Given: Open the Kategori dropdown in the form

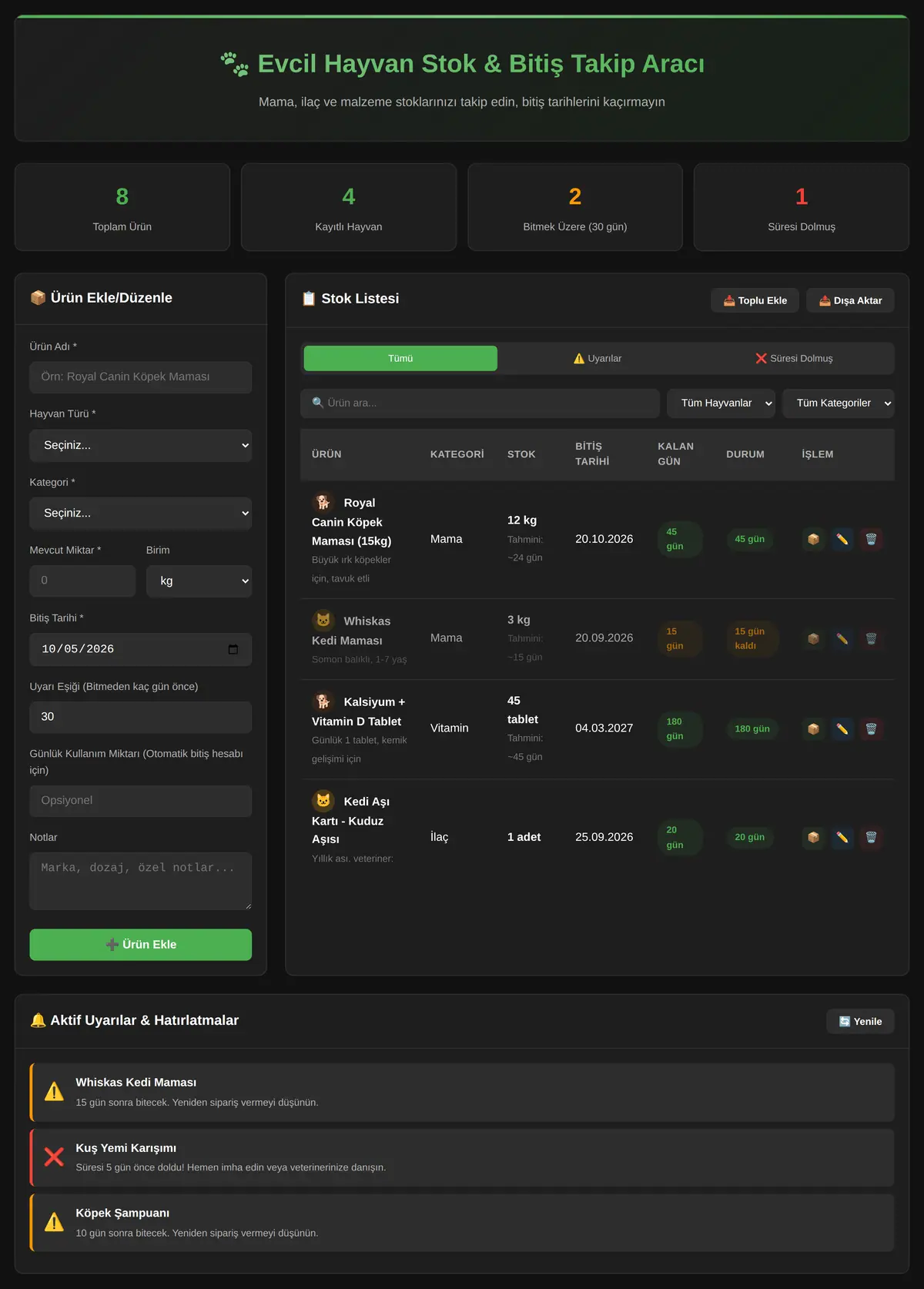Looking at the screenshot, I should pyautogui.click(x=141, y=513).
